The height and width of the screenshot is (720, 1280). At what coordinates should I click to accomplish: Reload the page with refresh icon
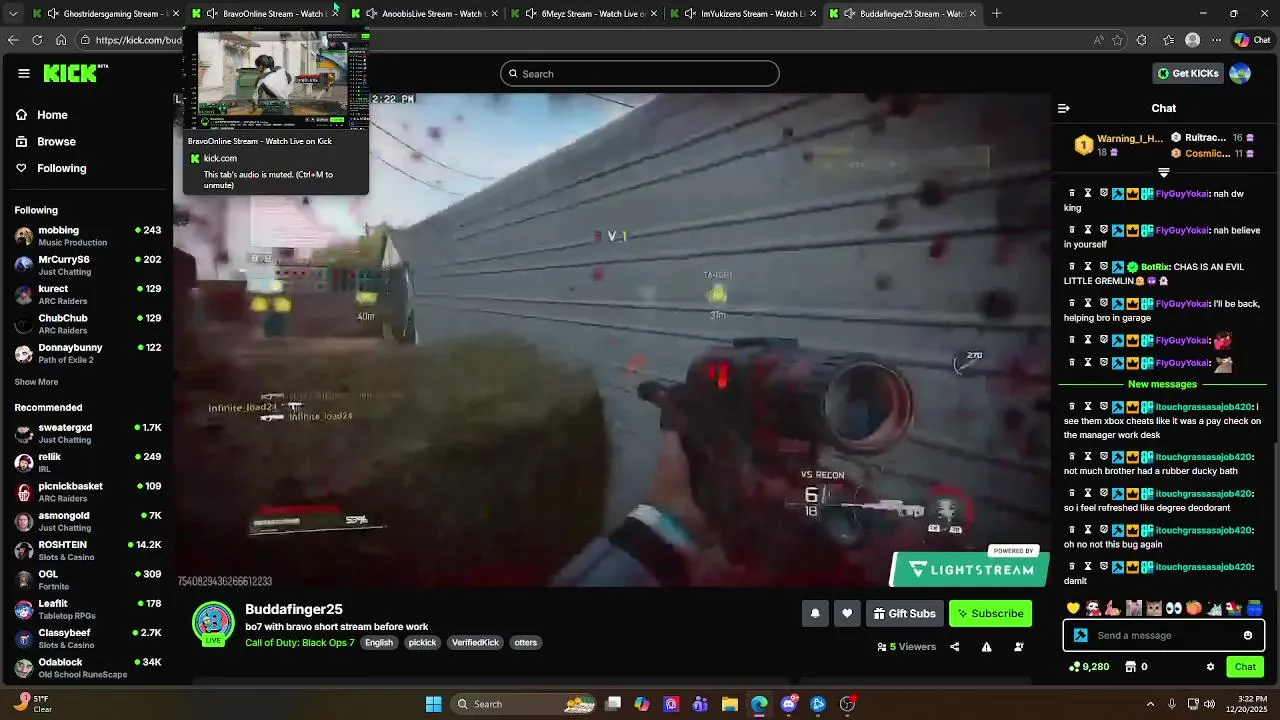37,40
